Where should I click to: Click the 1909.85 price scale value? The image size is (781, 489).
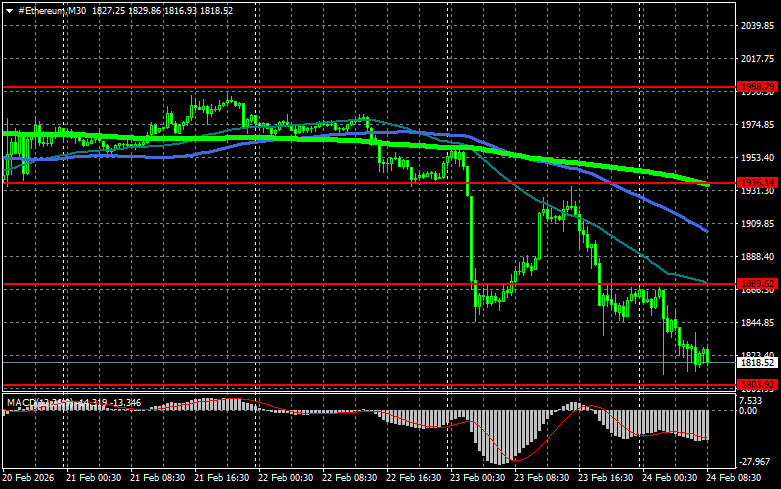(756, 223)
